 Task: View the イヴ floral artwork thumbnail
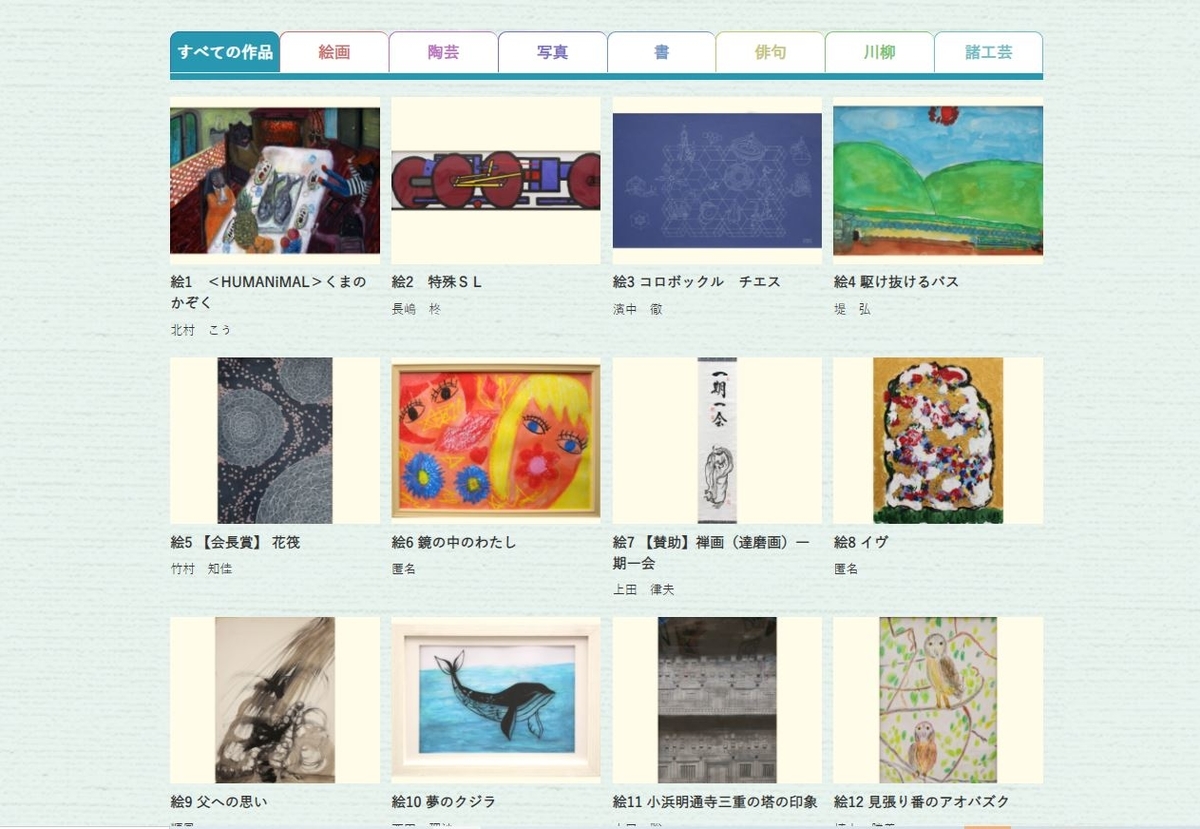tap(938, 441)
